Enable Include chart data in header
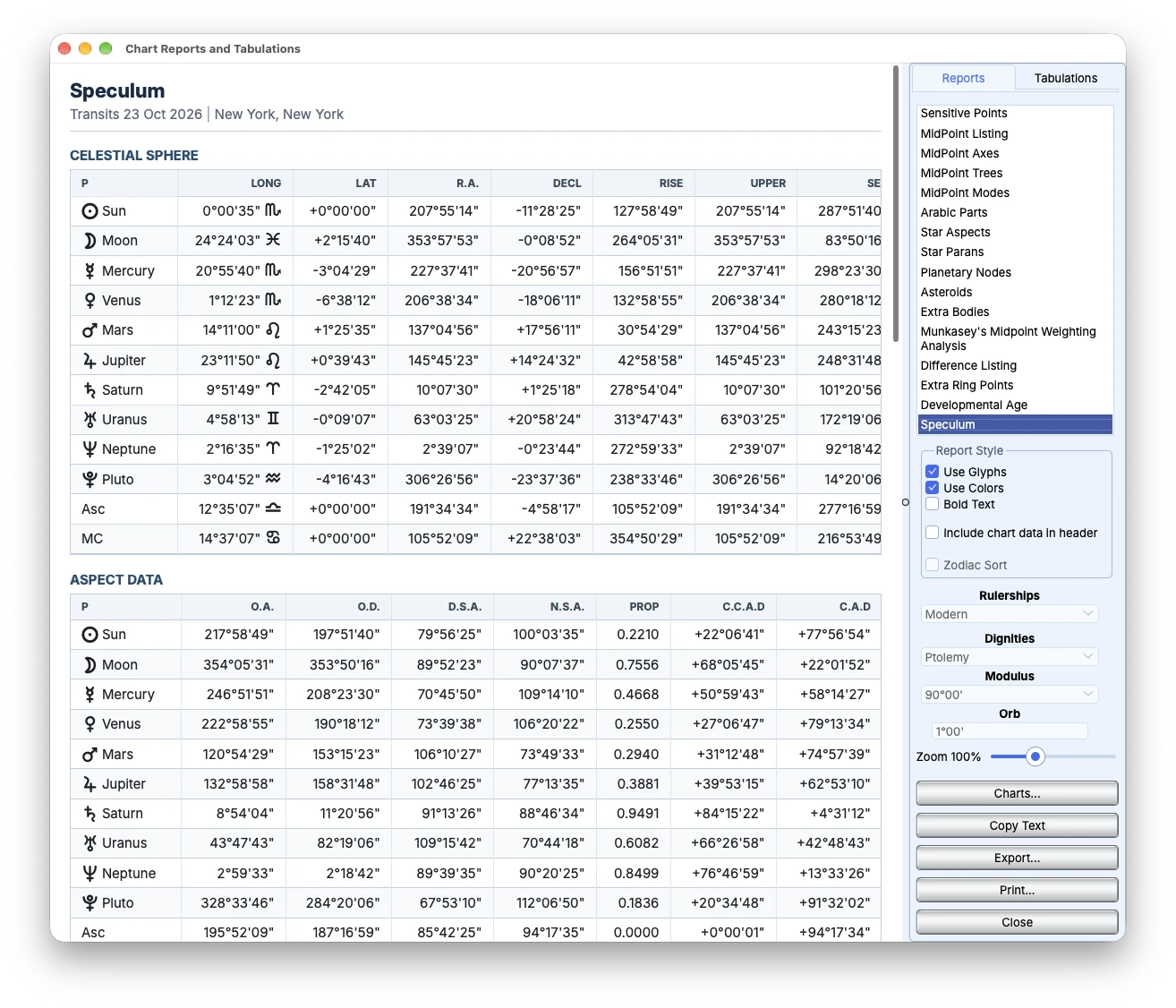Image resolution: width=1176 pixels, height=1008 pixels. [x=932, y=533]
